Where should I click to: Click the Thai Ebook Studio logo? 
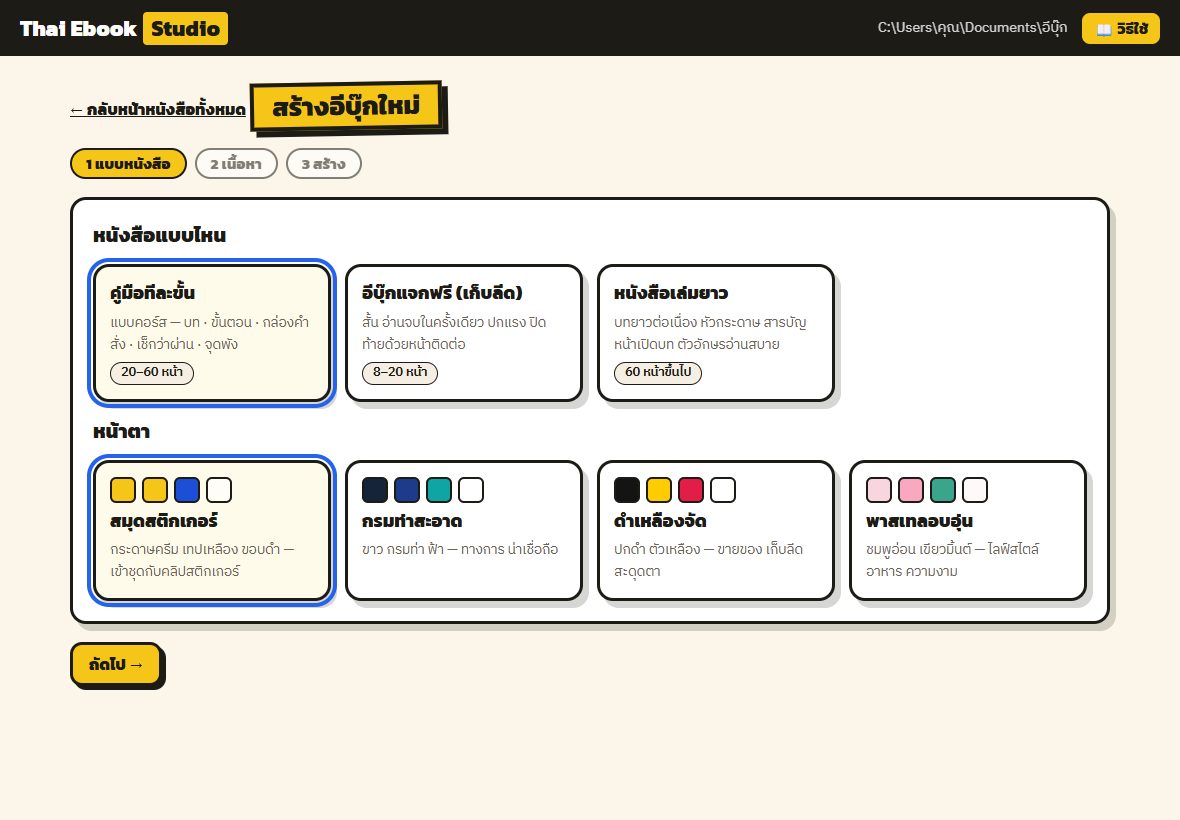[x=123, y=29]
